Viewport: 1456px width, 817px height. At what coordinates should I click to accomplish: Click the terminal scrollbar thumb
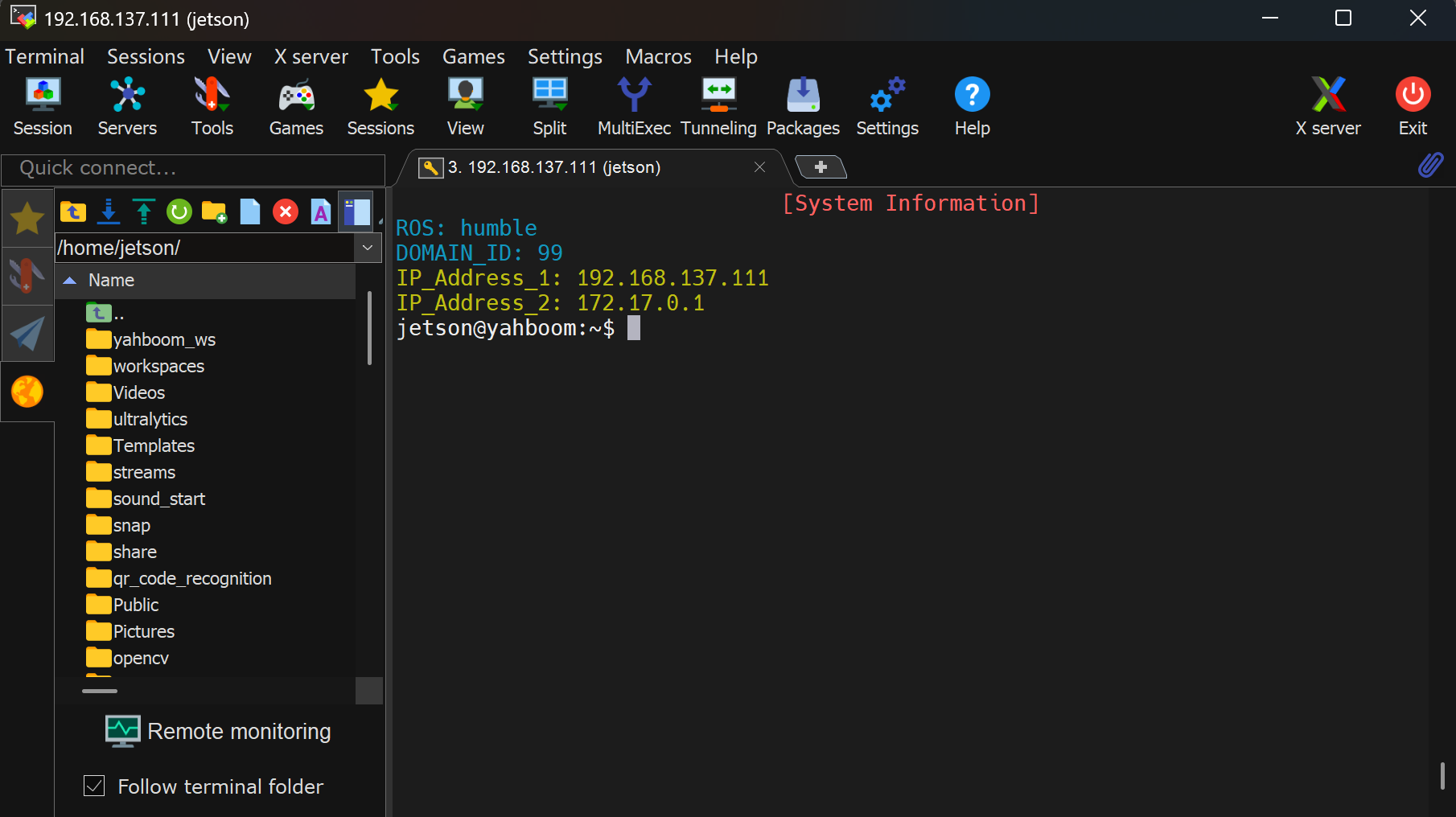point(1442,775)
